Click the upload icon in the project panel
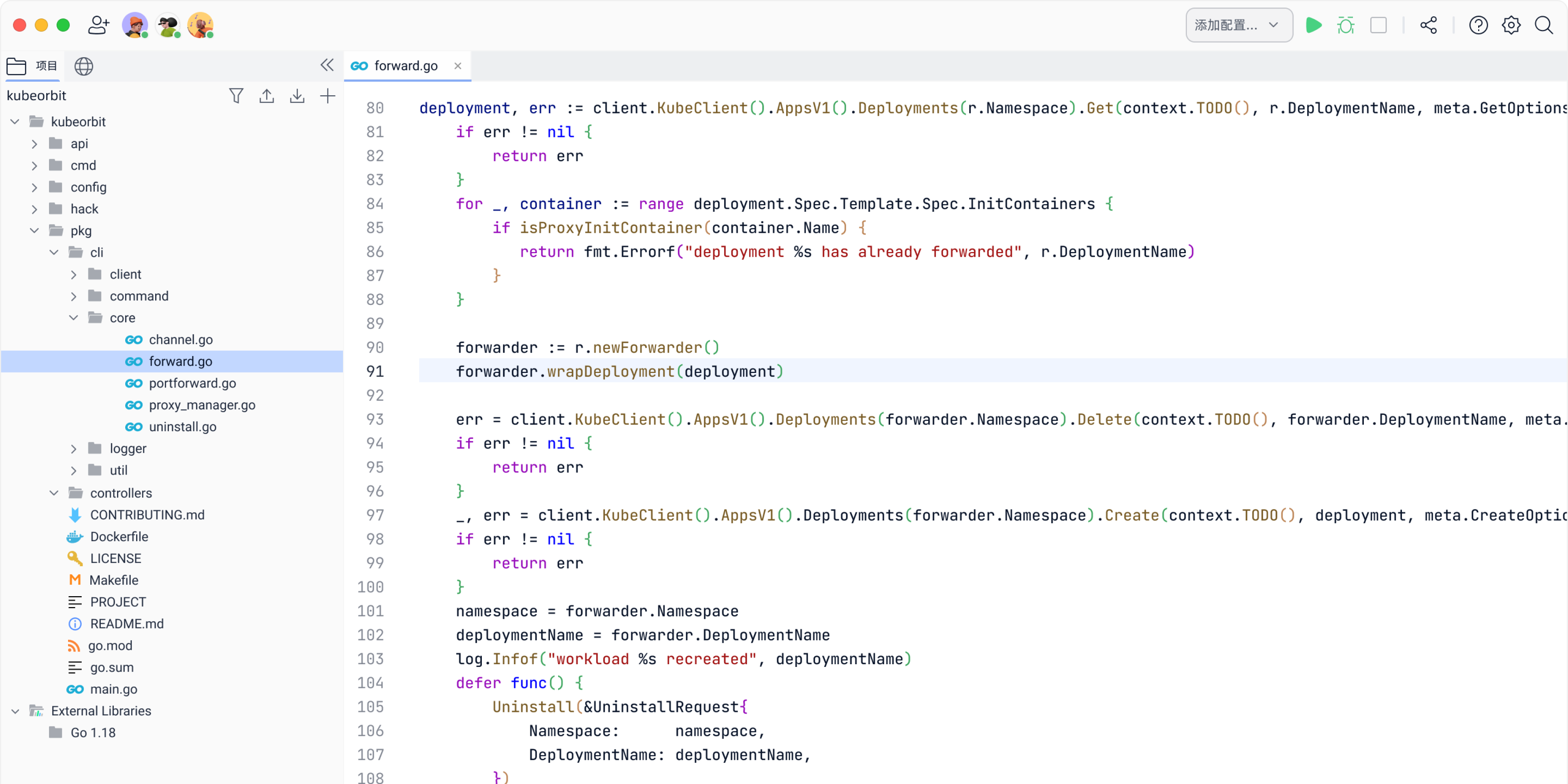 tap(267, 96)
